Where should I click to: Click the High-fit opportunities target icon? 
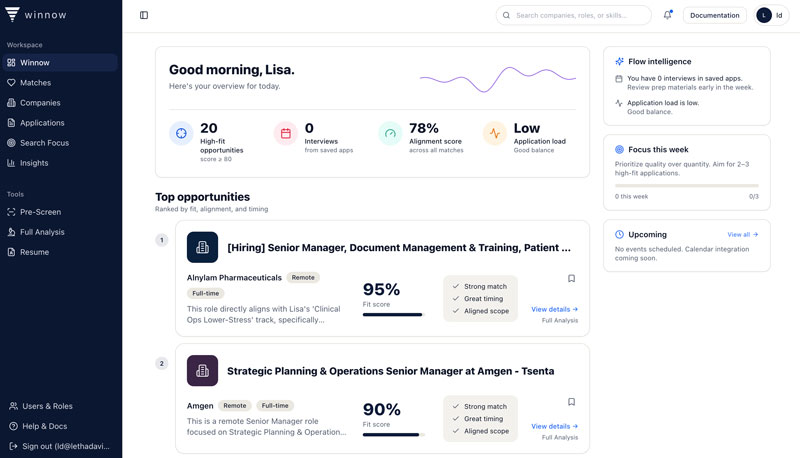click(181, 133)
